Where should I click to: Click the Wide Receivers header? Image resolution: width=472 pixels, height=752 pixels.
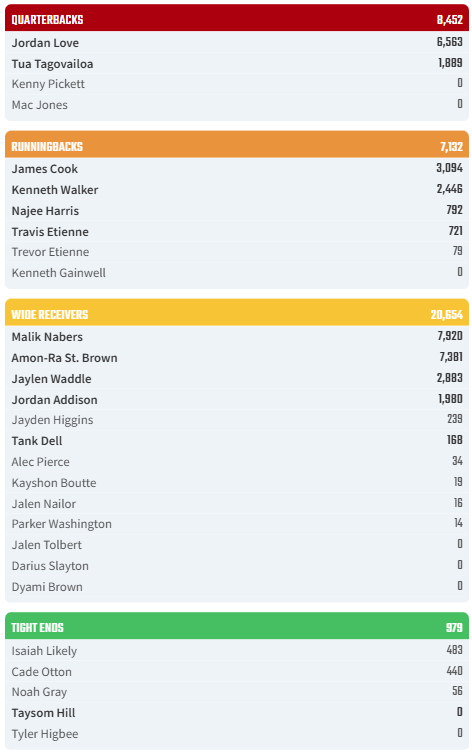pos(237,314)
